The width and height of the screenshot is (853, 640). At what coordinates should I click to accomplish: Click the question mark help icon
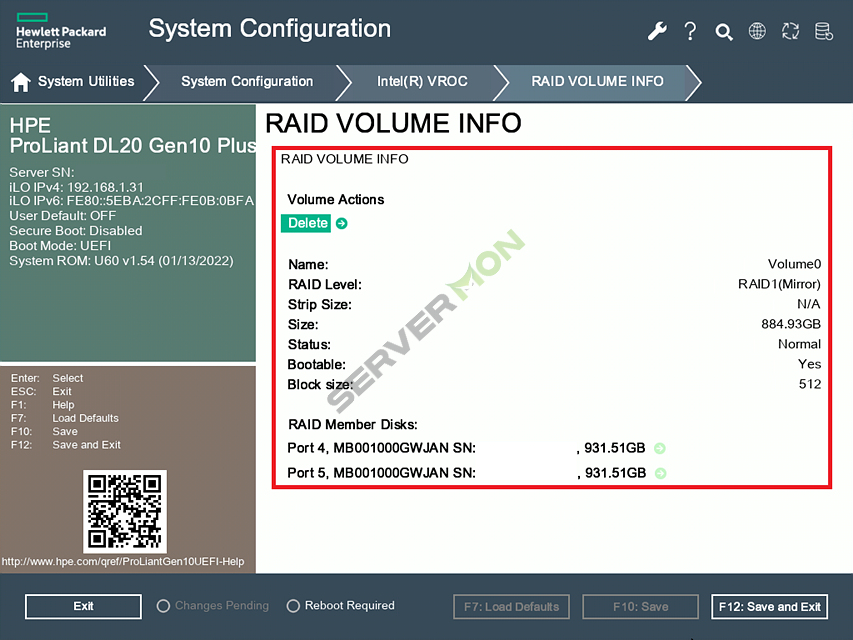pos(690,31)
